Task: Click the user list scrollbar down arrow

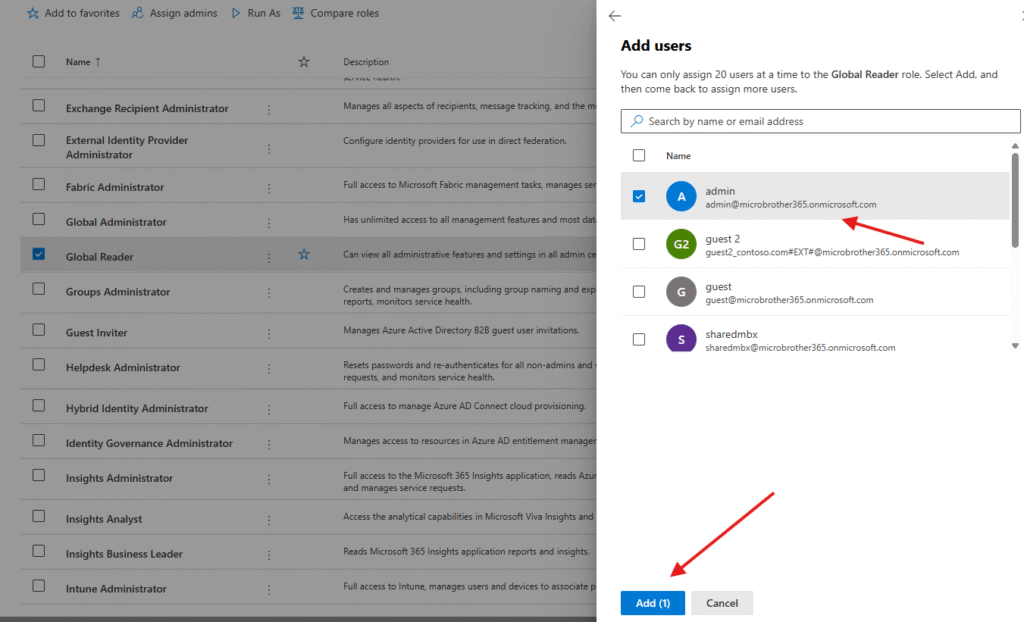Action: coord(1015,345)
